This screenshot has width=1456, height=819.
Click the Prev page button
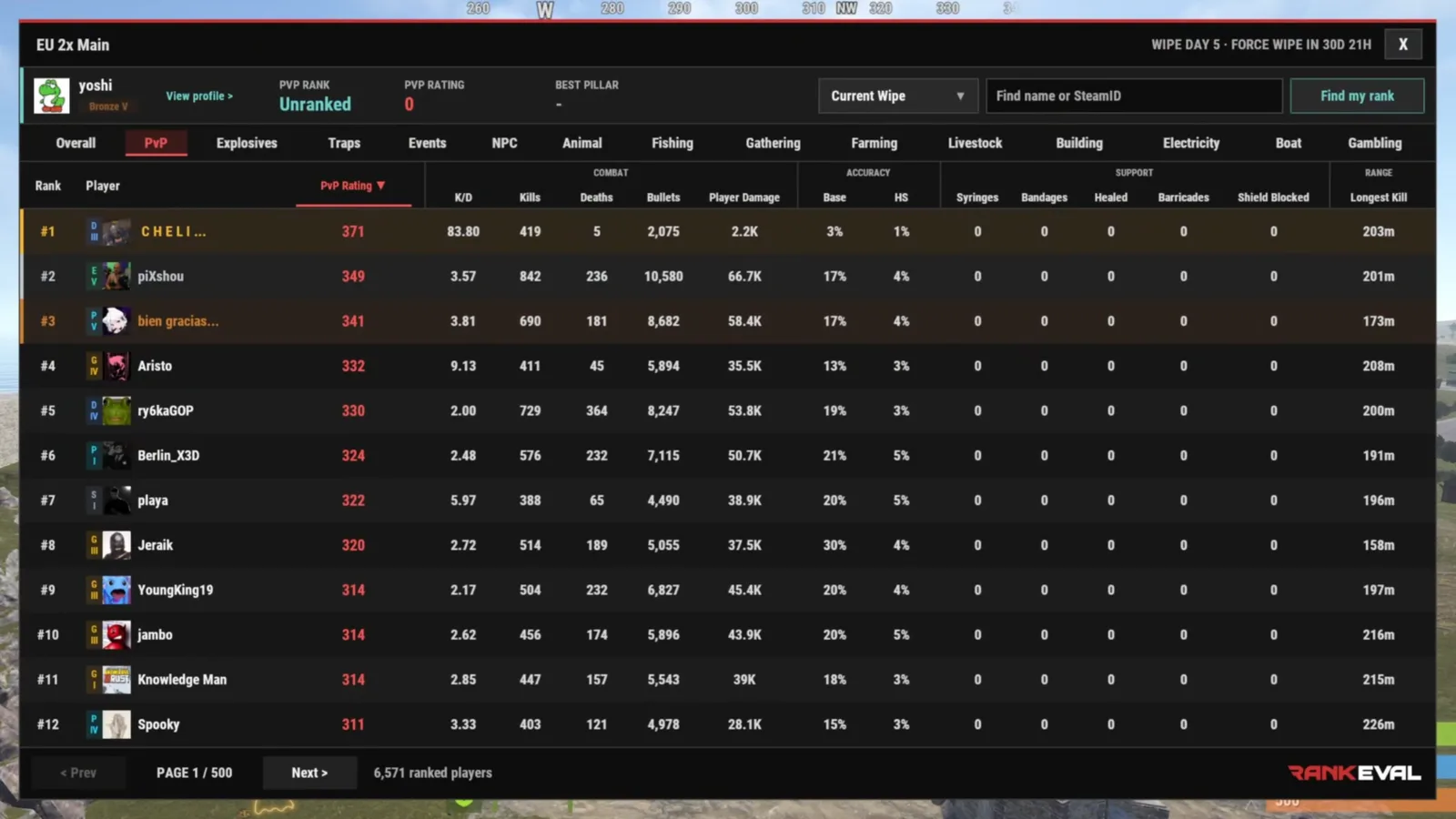(78, 773)
